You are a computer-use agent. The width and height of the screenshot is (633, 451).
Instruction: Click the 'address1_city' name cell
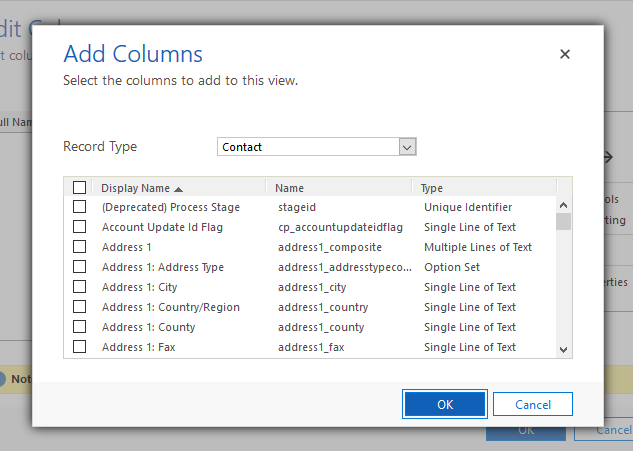[312, 287]
